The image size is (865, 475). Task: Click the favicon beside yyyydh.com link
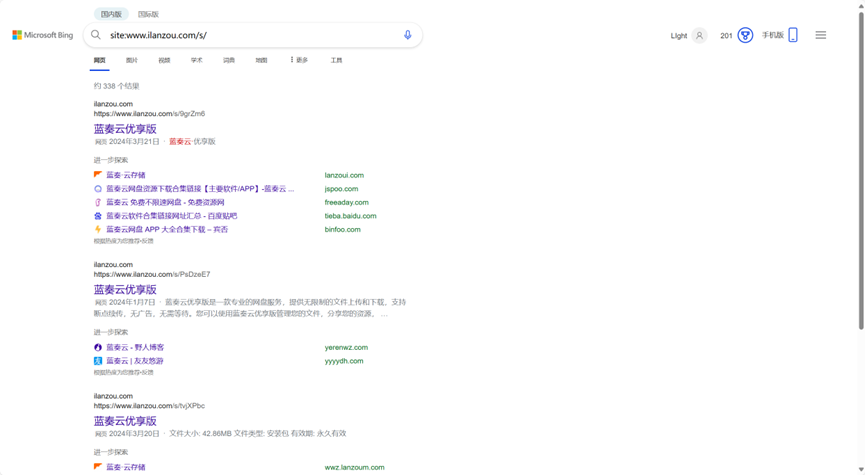click(x=98, y=361)
